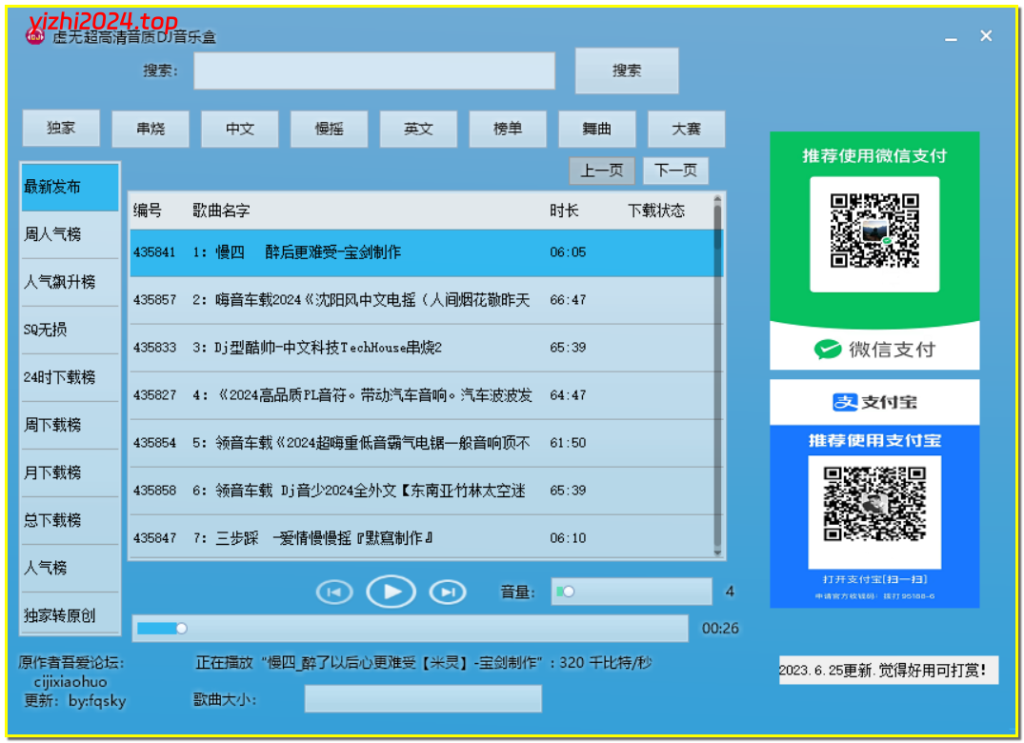
Task: Select SQ无损 in the sidebar
Action: point(70,330)
